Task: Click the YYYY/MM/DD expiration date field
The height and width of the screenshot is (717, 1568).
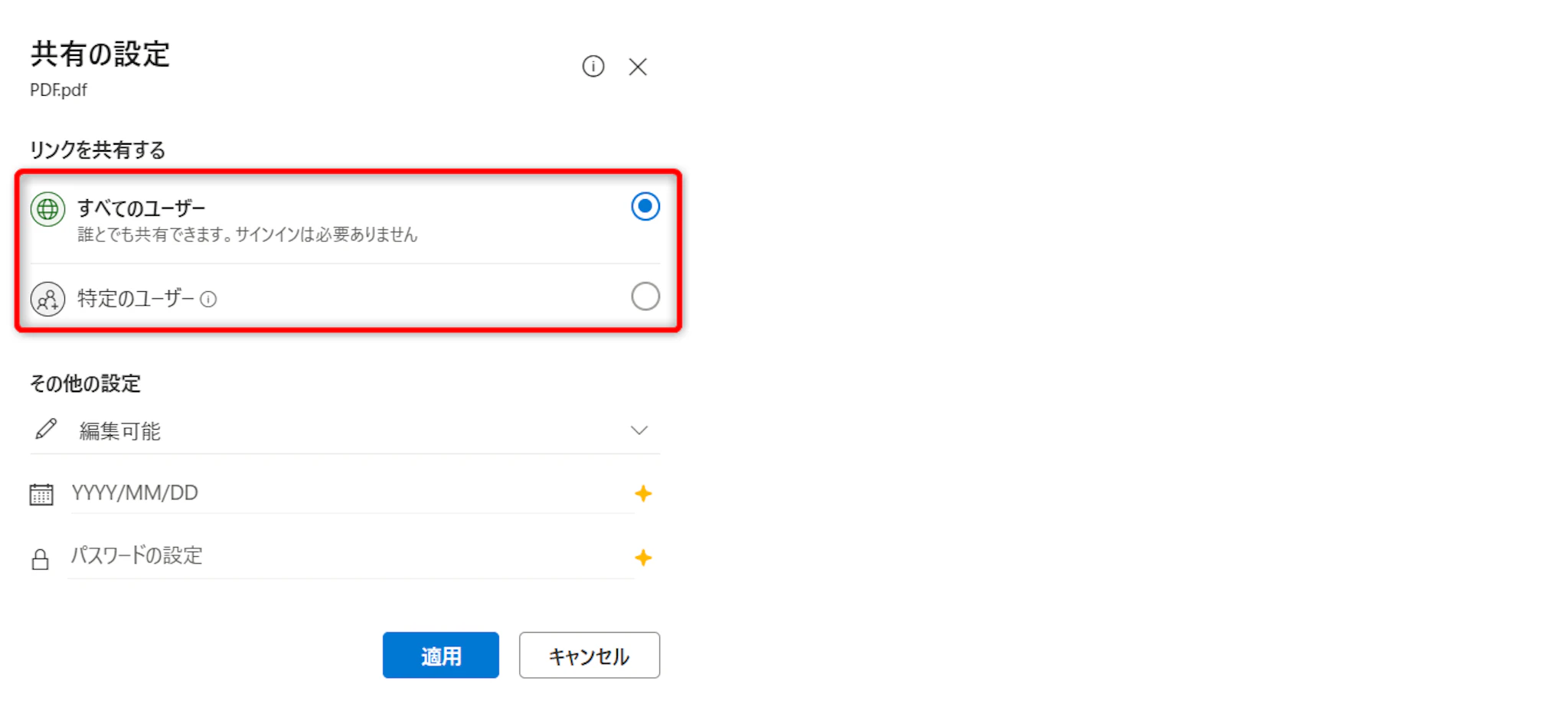Action: click(345, 493)
